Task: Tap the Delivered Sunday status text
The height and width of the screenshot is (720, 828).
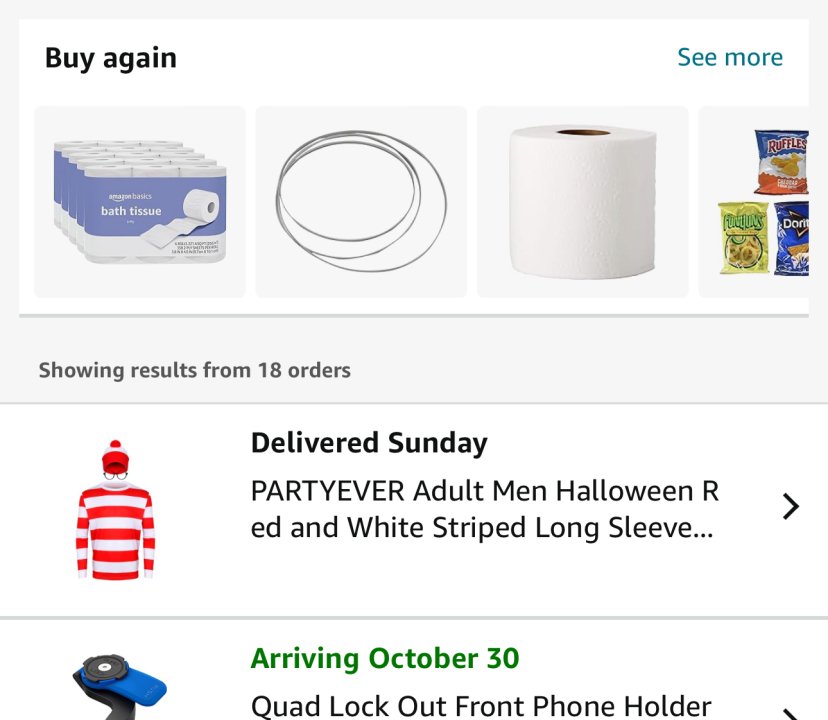Action: click(x=369, y=443)
